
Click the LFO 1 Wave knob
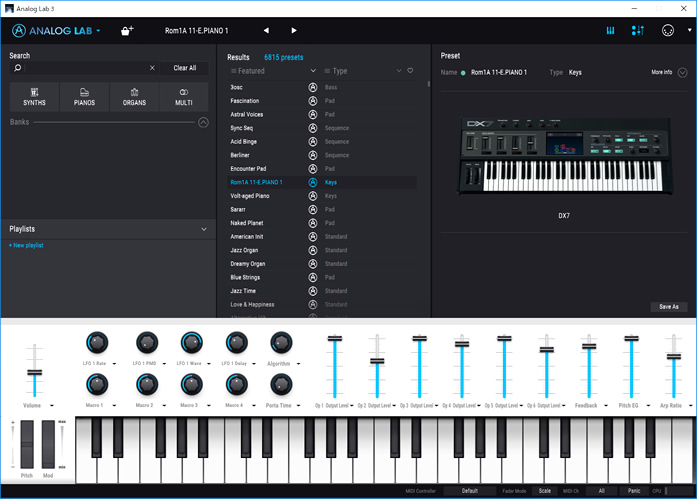click(192, 343)
